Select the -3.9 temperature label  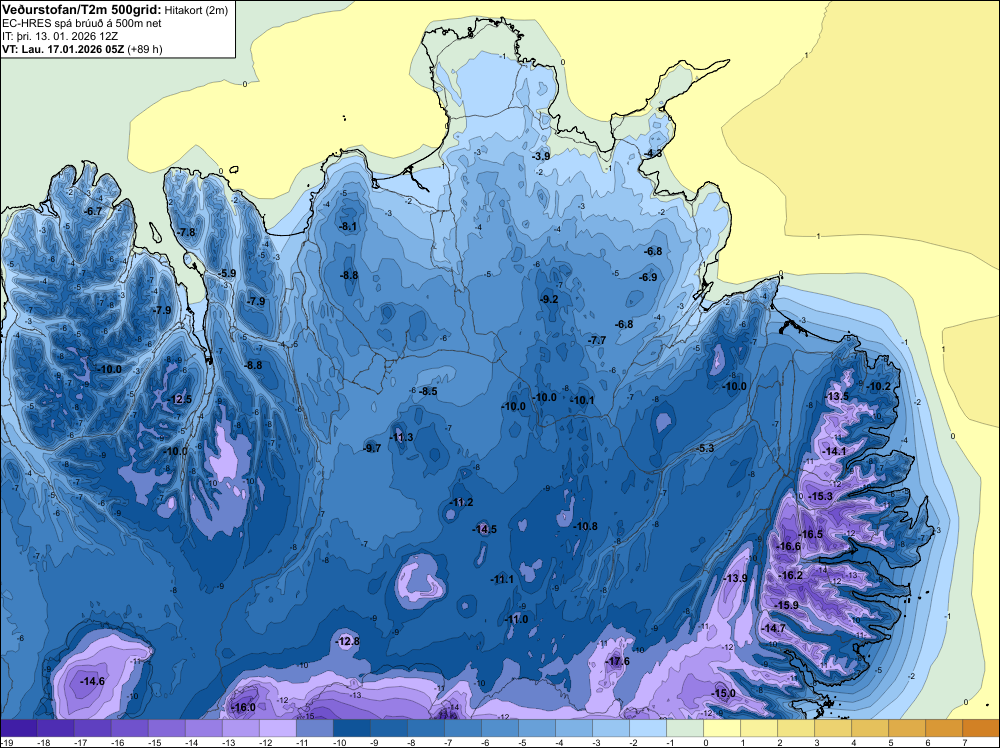click(541, 156)
